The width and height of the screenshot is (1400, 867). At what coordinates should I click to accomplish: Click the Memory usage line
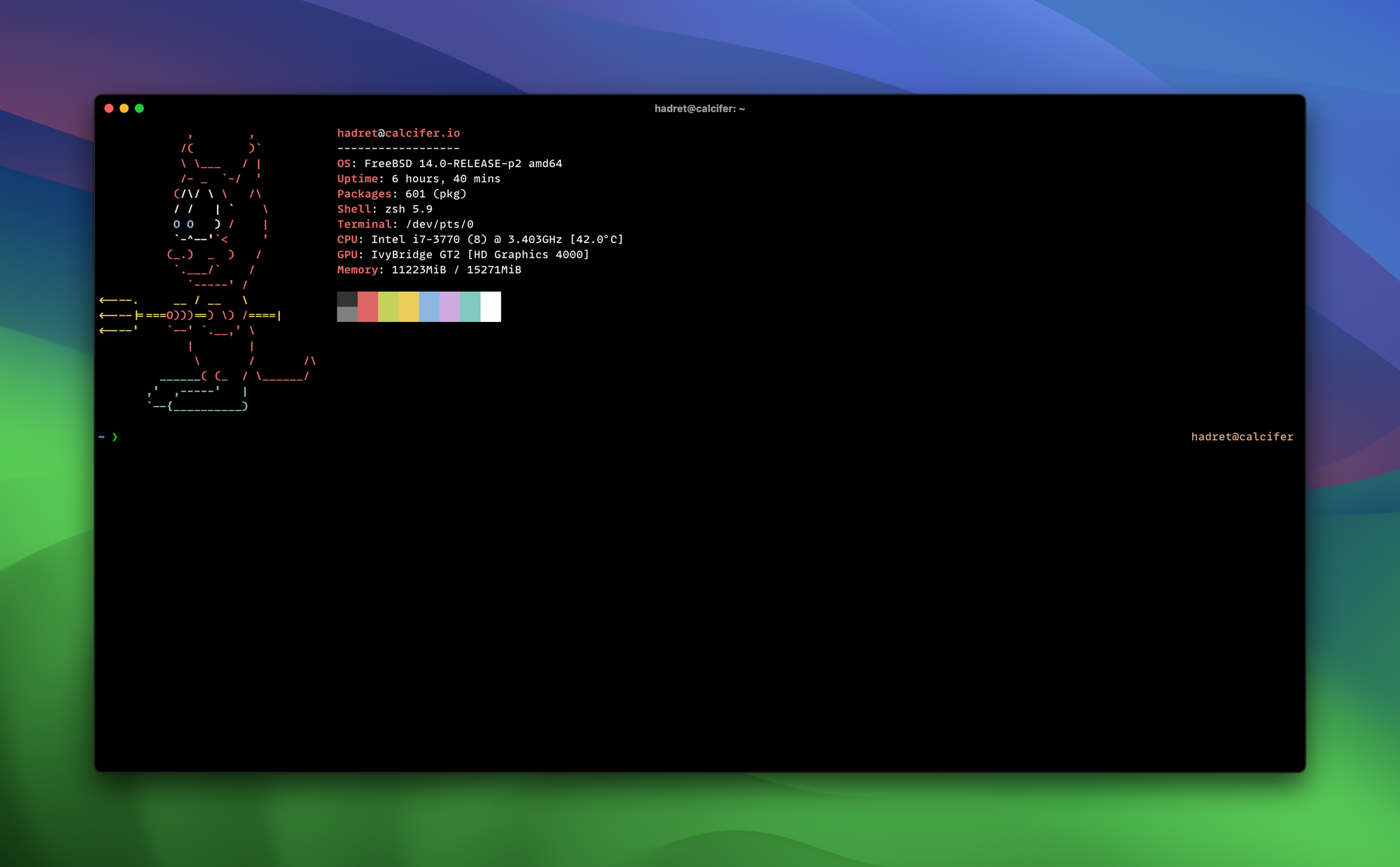(x=428, y=270)
